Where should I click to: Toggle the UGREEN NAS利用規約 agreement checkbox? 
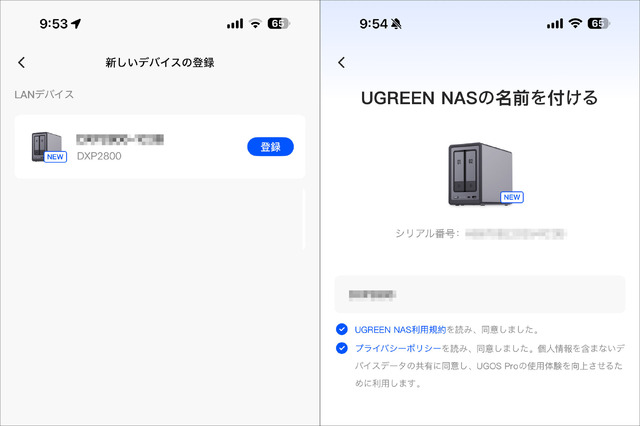[x=342, y=329]
